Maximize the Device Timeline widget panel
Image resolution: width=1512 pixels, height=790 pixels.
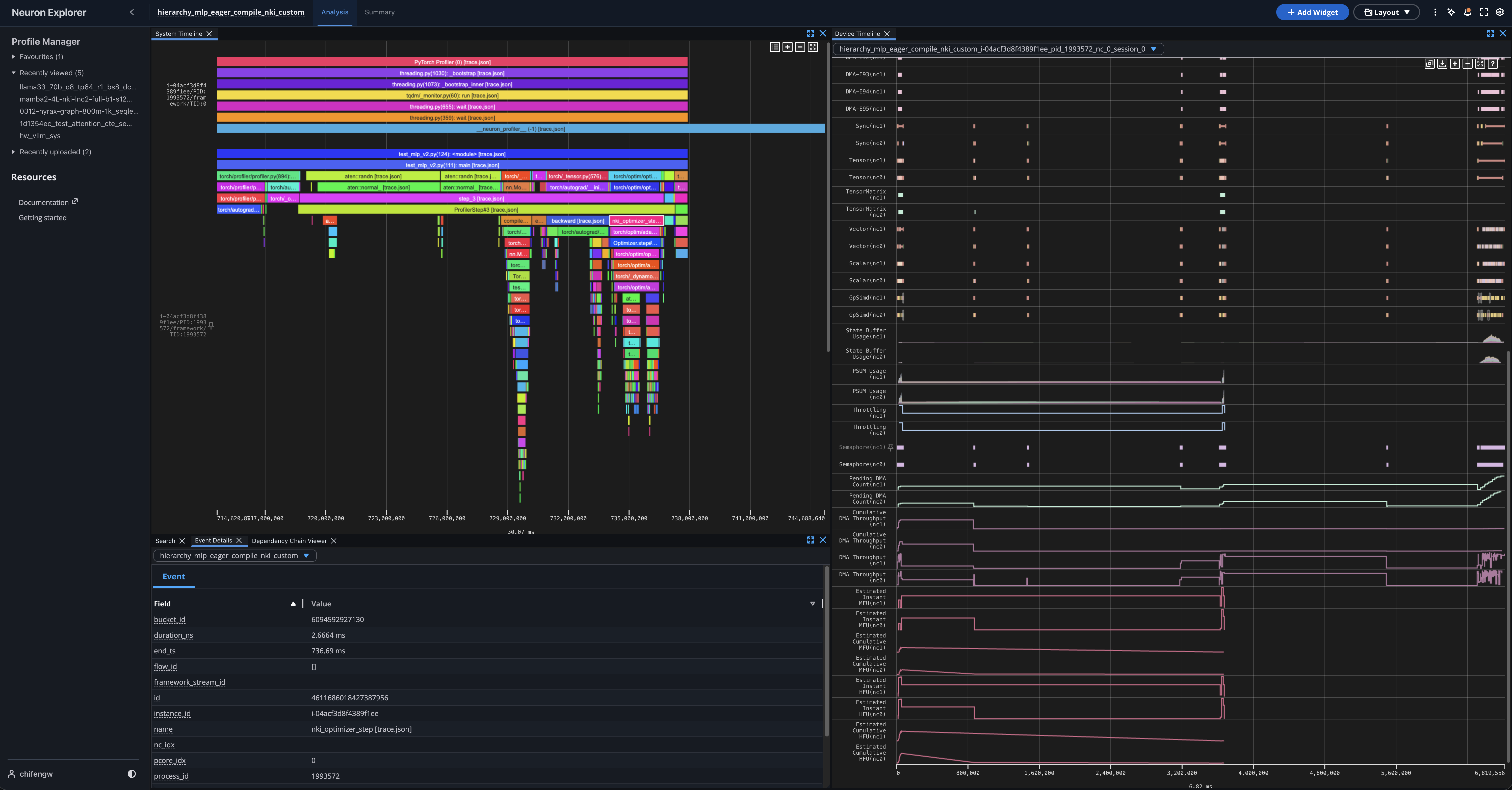[x=1490, y=34]
